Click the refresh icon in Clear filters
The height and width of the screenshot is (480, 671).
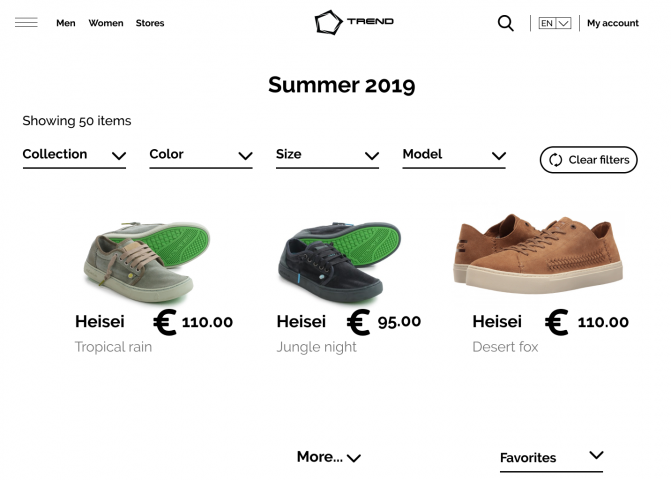(555, 160)
